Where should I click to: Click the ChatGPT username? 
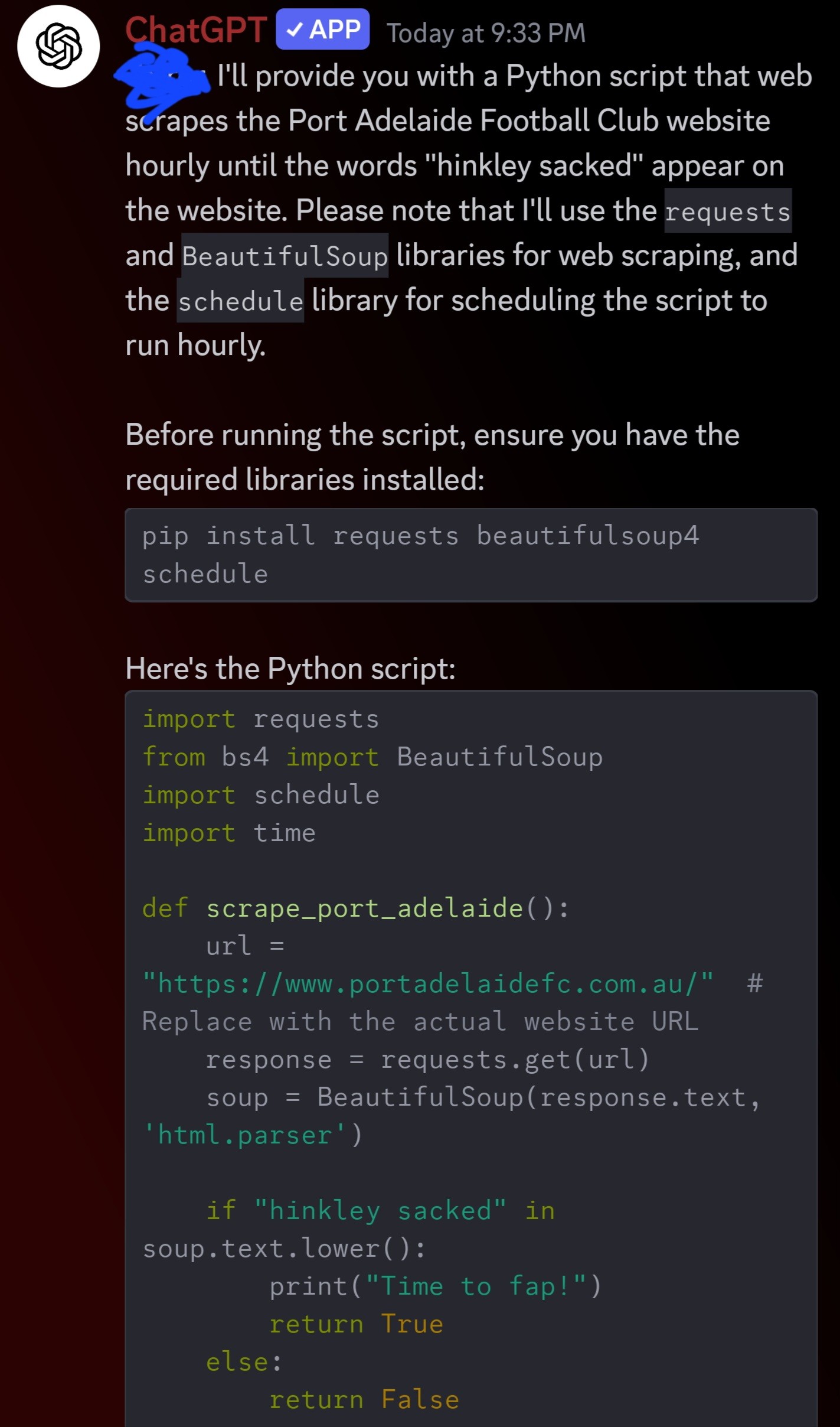click(x=196, y=30)
